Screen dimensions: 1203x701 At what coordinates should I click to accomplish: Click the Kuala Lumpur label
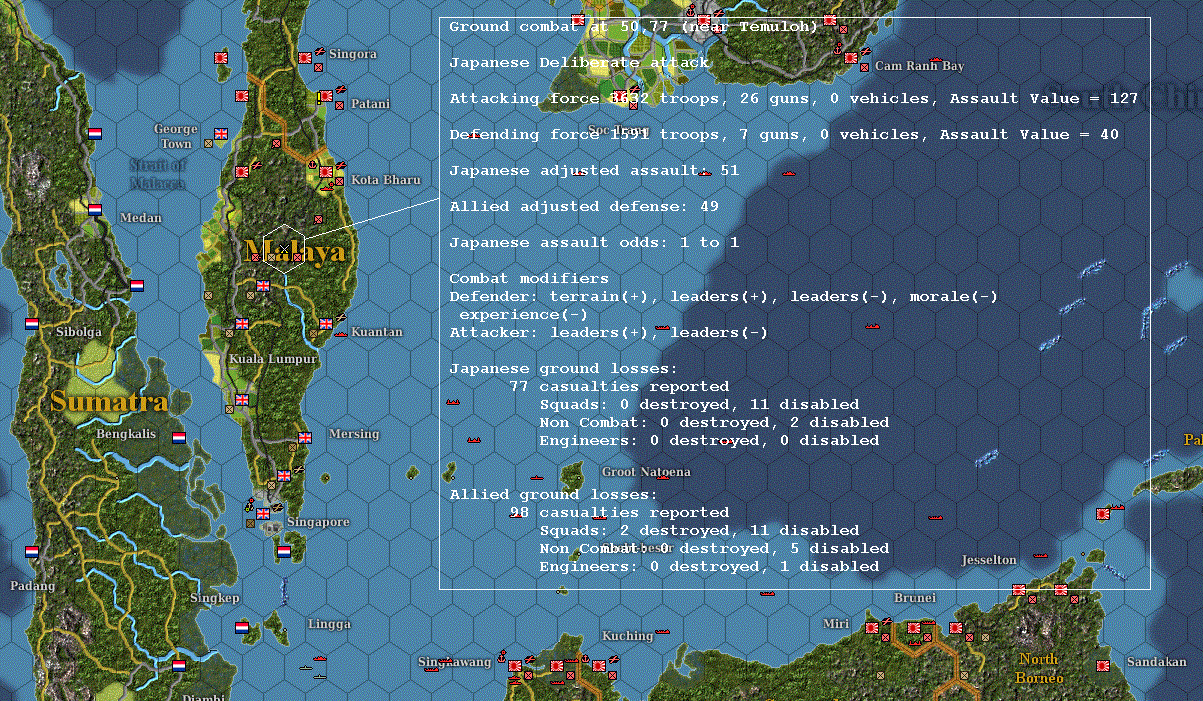coord(273,359)
